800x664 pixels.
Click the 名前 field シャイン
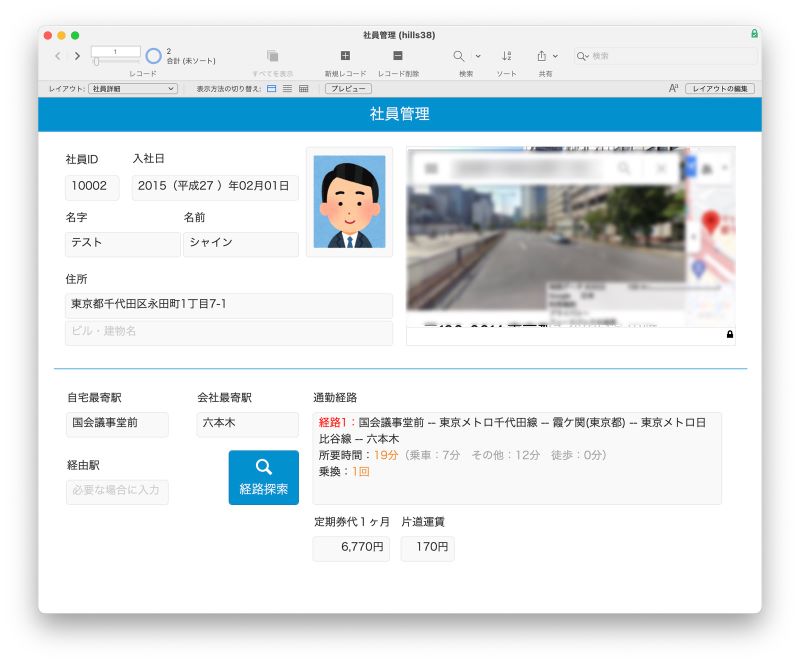[x=241, y=244]
